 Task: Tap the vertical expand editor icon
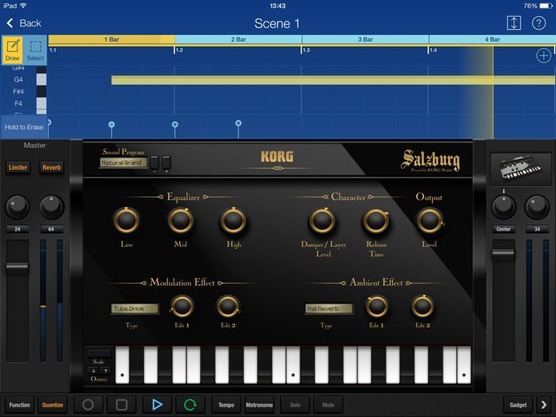513,23
